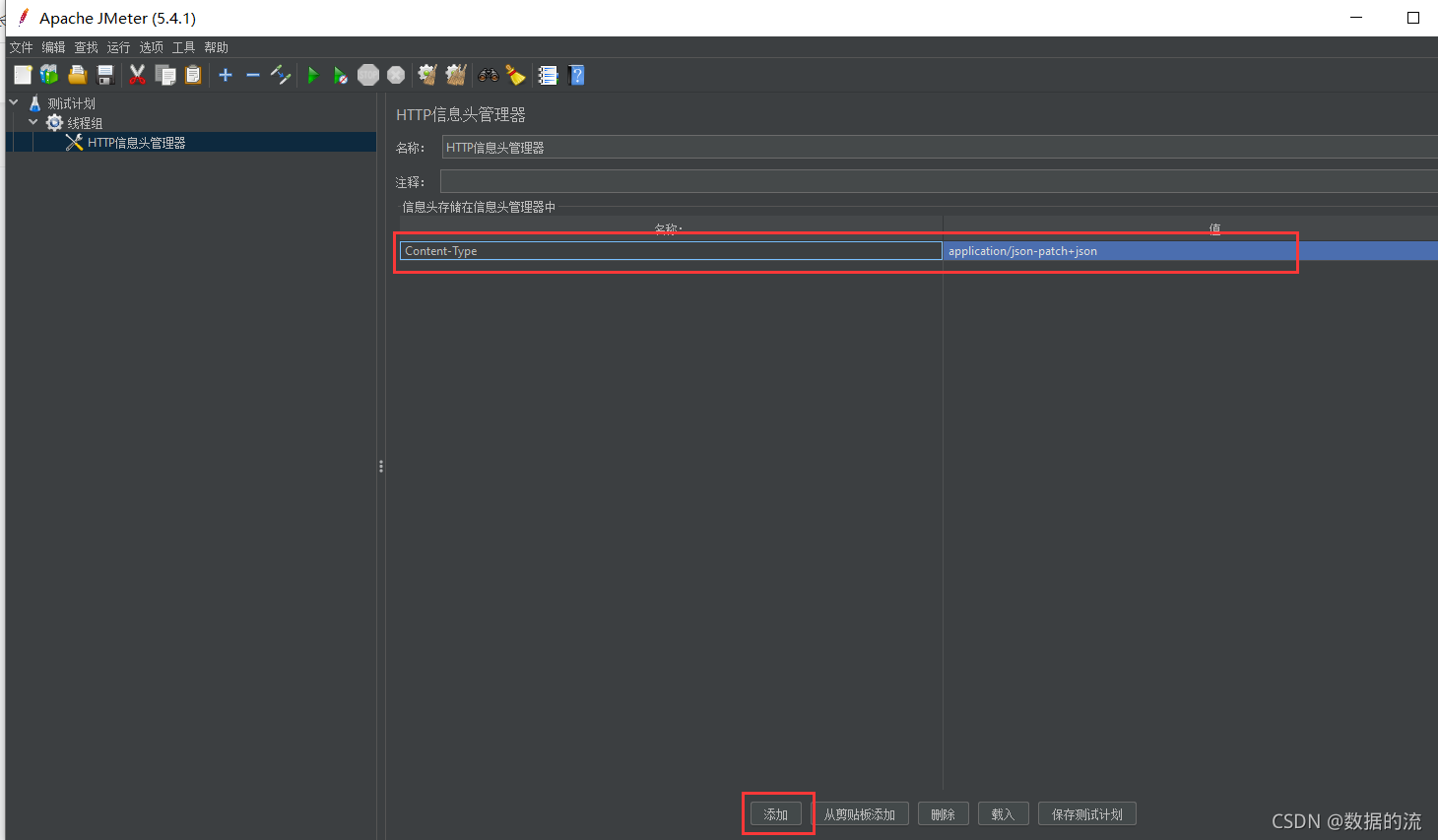Screen dimensions: 1438x840
Task: Click the 名称 input field
Action: click(x=940, y=148)
